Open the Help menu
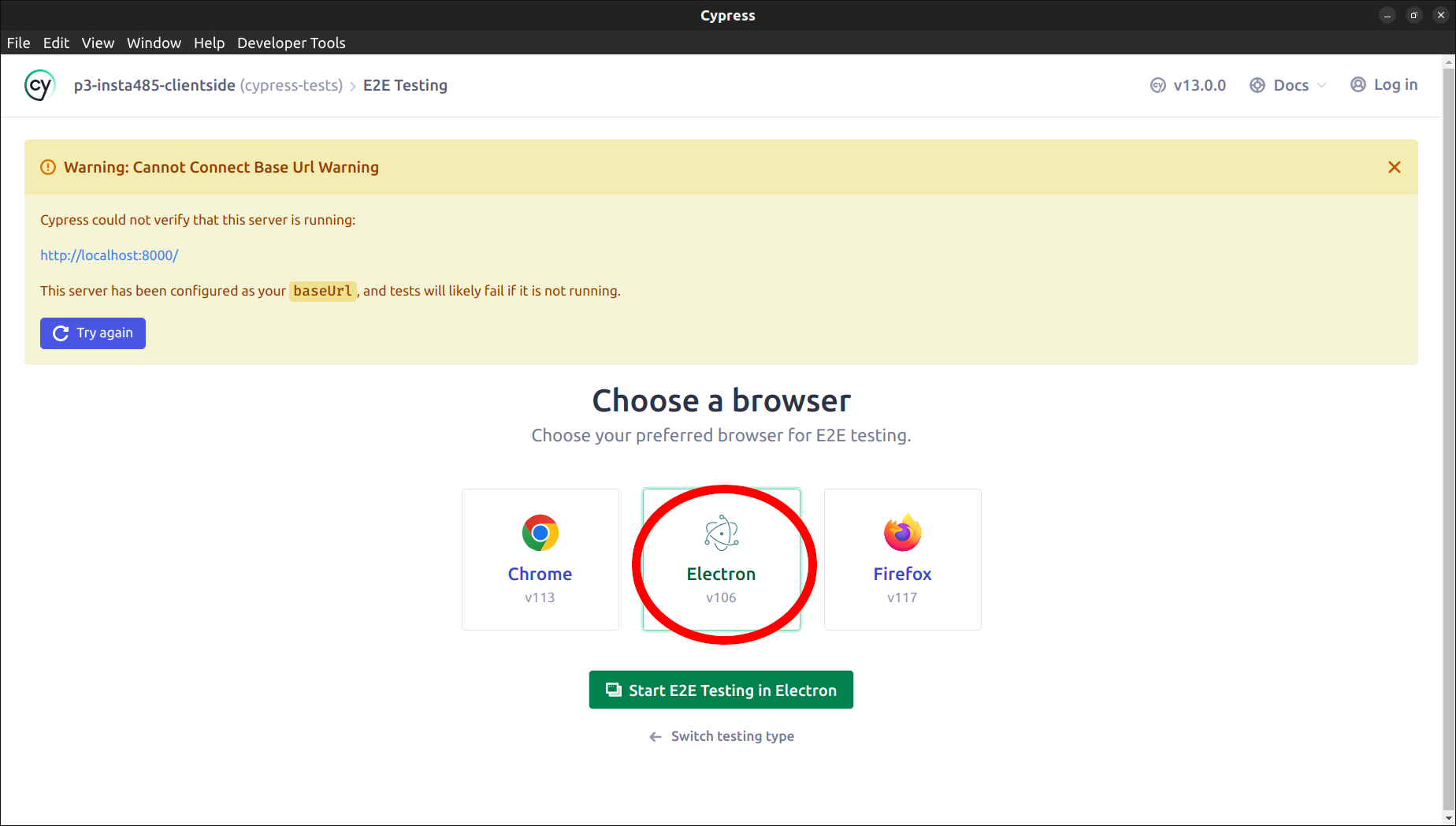Screen dimensions: 1456x826 click(210, 43)
